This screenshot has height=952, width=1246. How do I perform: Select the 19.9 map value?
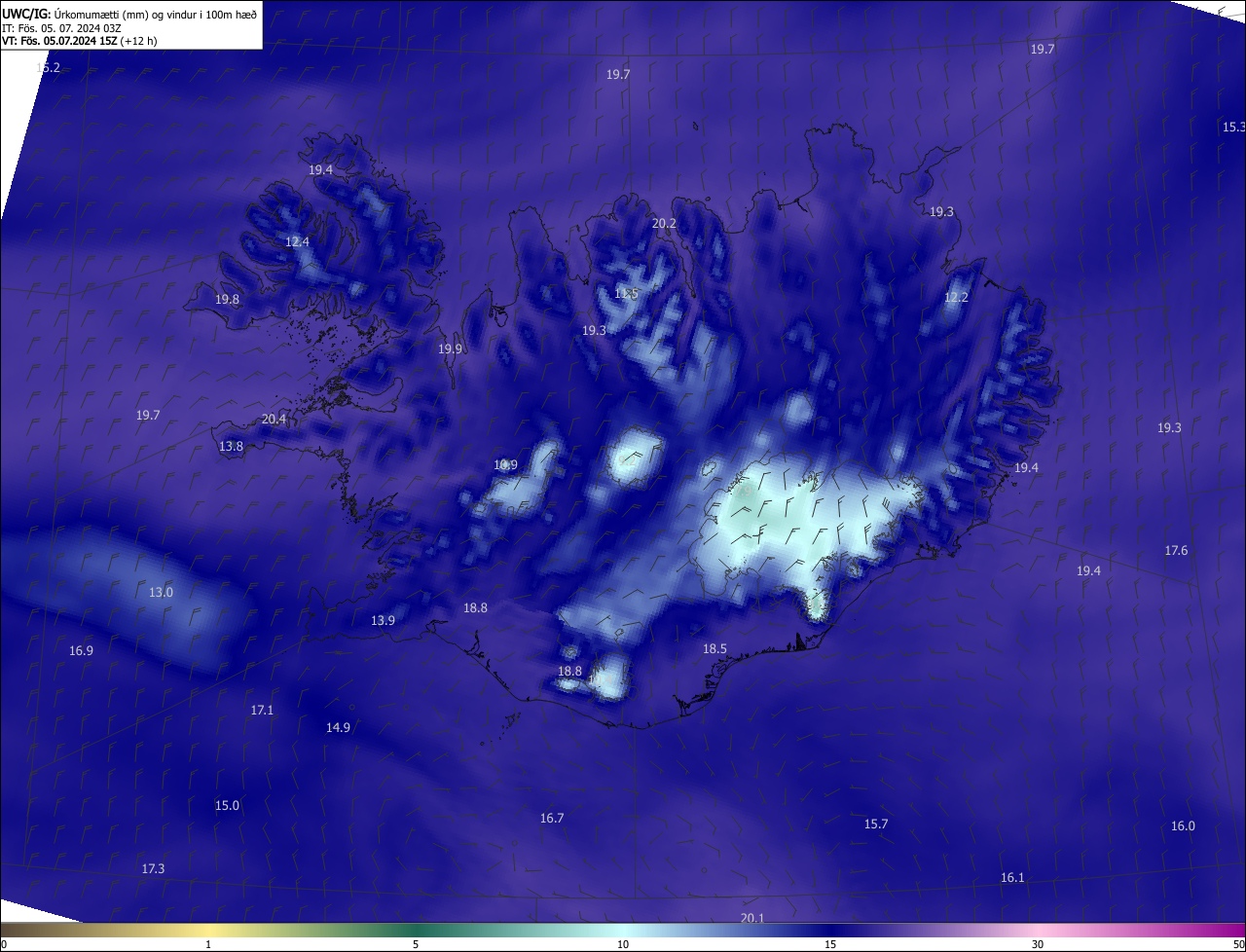pos(450,349)
